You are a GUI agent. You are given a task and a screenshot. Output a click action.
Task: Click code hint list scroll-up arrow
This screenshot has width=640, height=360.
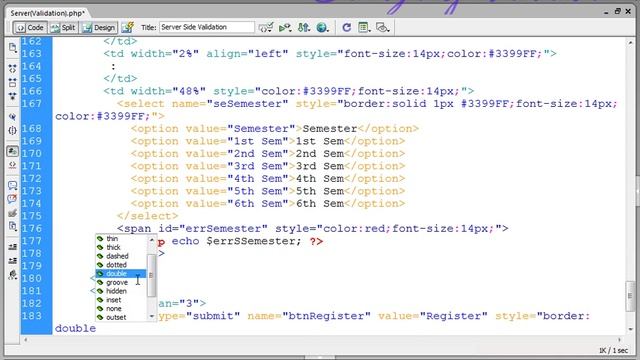151,240
